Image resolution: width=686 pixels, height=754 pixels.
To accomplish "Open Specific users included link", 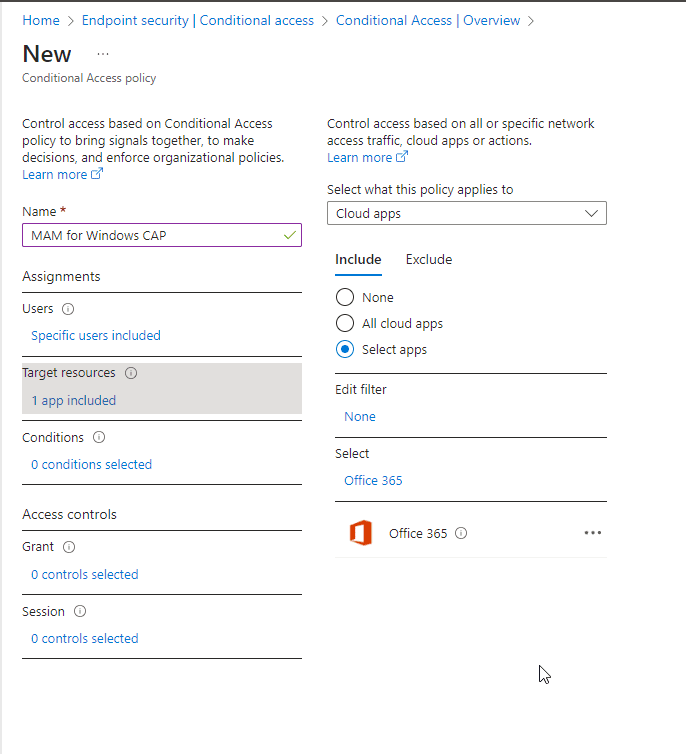I will pos(96,335).
